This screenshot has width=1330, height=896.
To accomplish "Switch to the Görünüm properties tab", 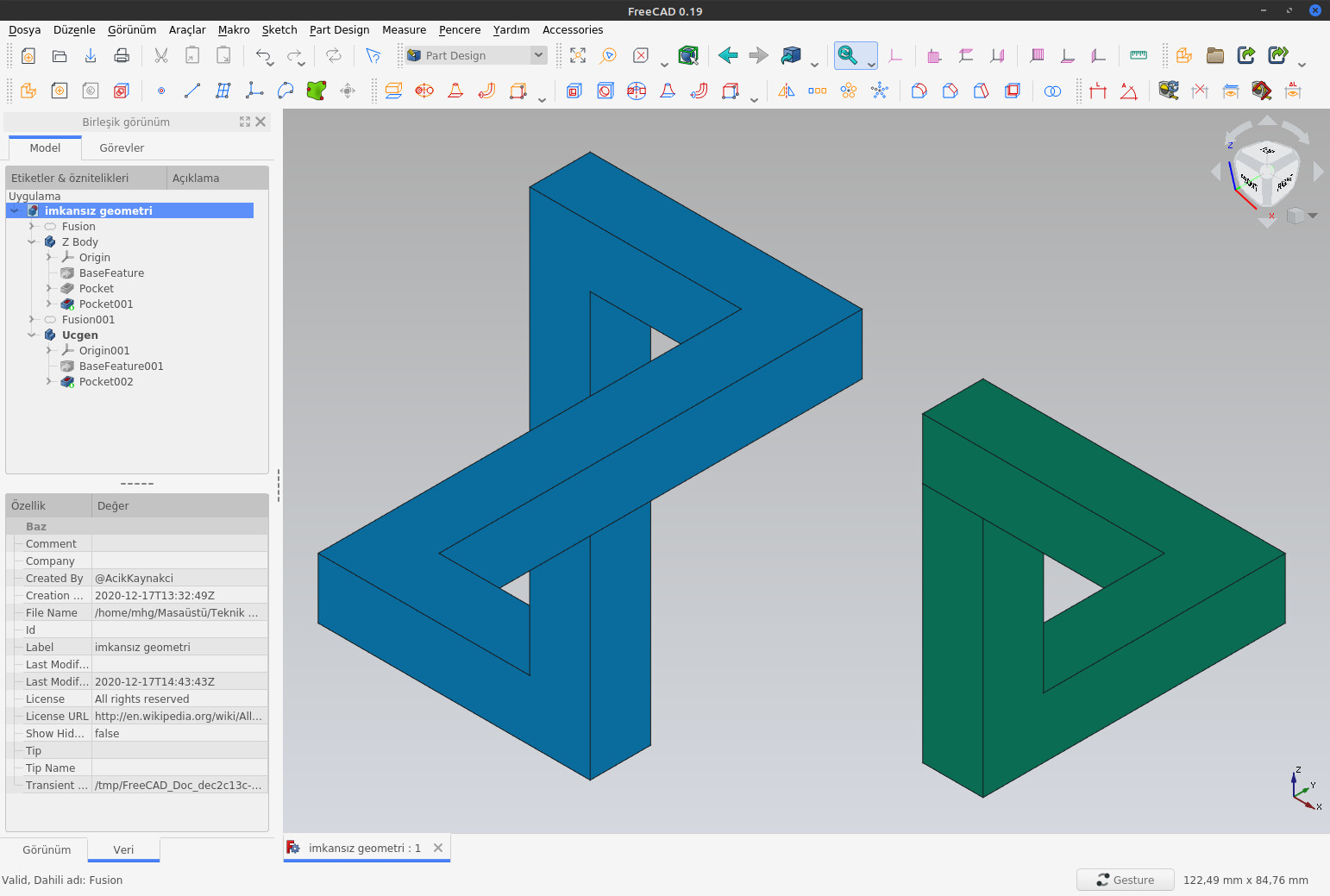I will click(47, 849).
